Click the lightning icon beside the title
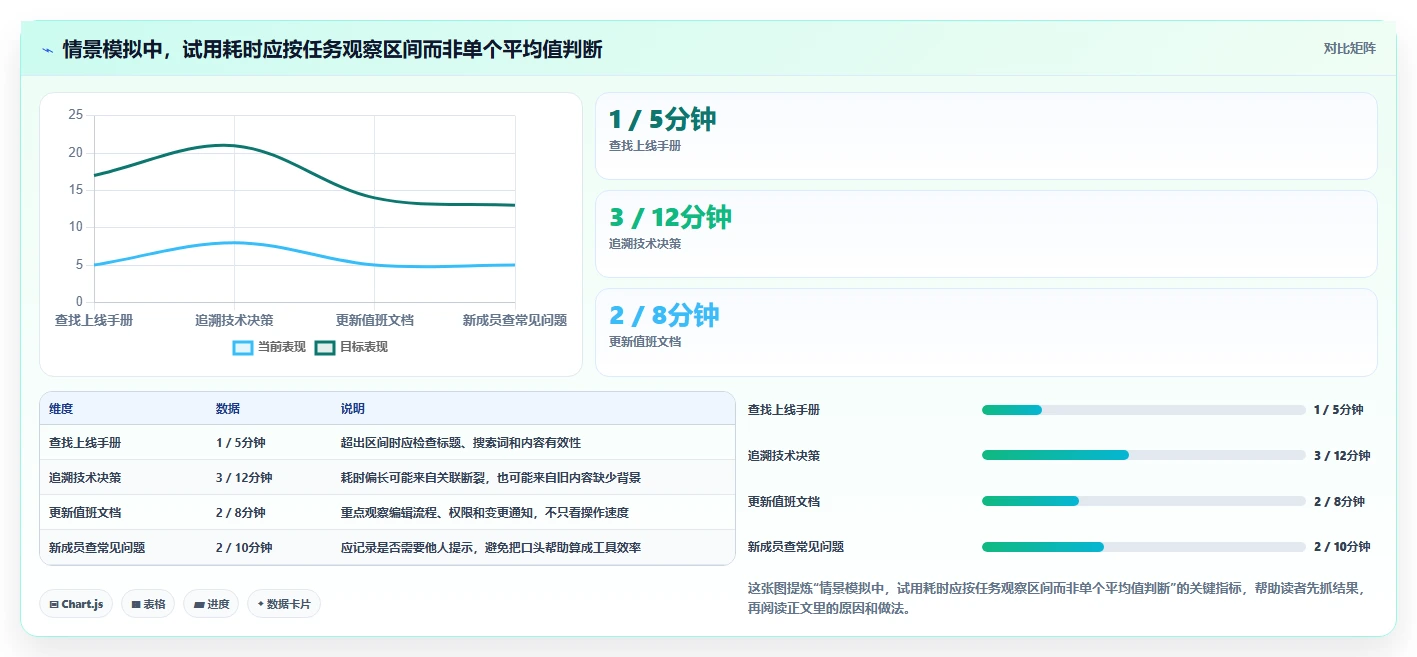This screenshot has width=1417, height=657. (x=47, y=49)
